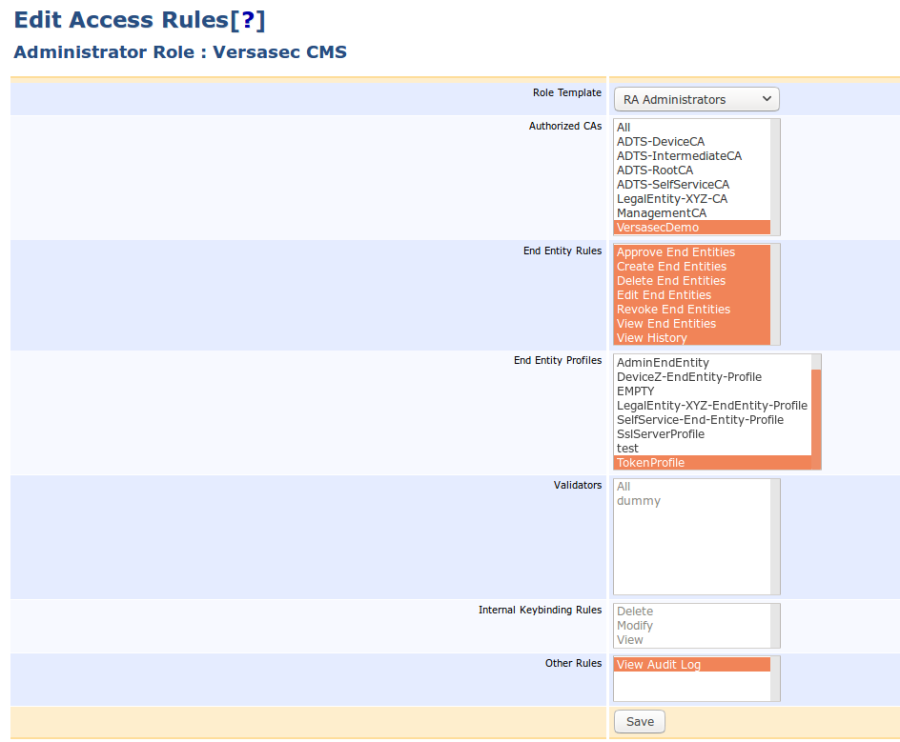This screenshot has height=742, width=900.
Task: Select the SslServerProfile entry
Action: point(656,434)
